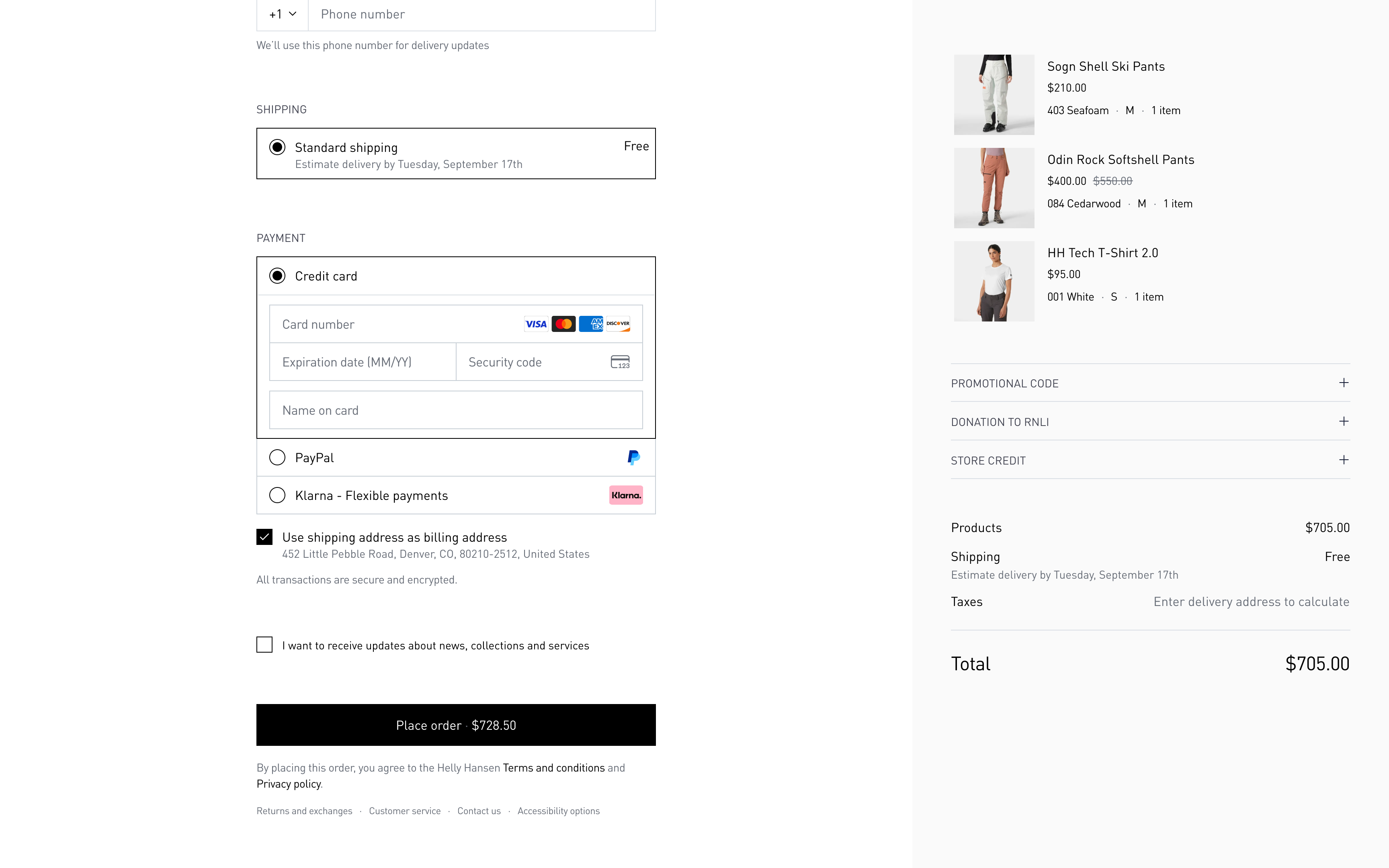1389x868 pixels.
Task: Open the Terms and conditions link
Action: click(x=553, y=768)
